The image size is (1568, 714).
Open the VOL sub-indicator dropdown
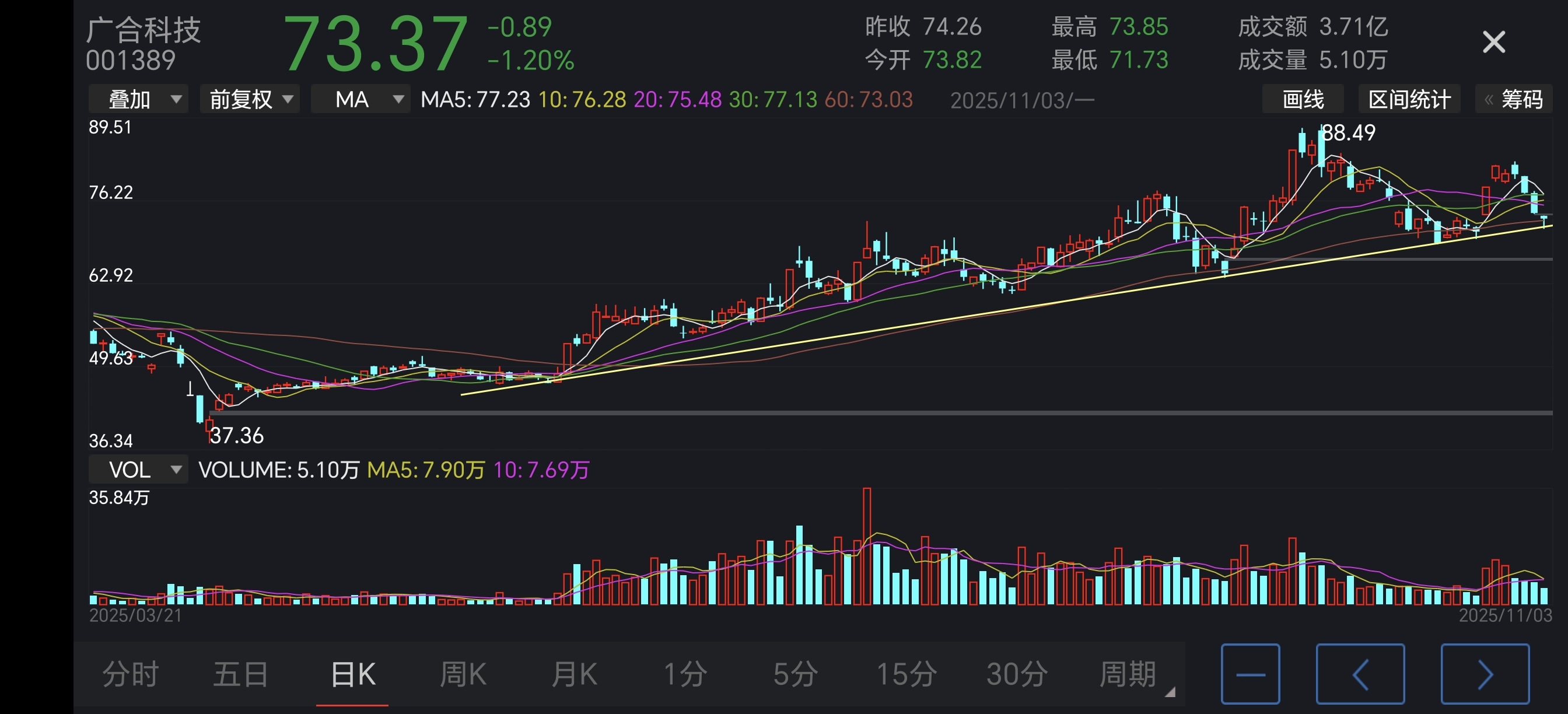point(138,470)
